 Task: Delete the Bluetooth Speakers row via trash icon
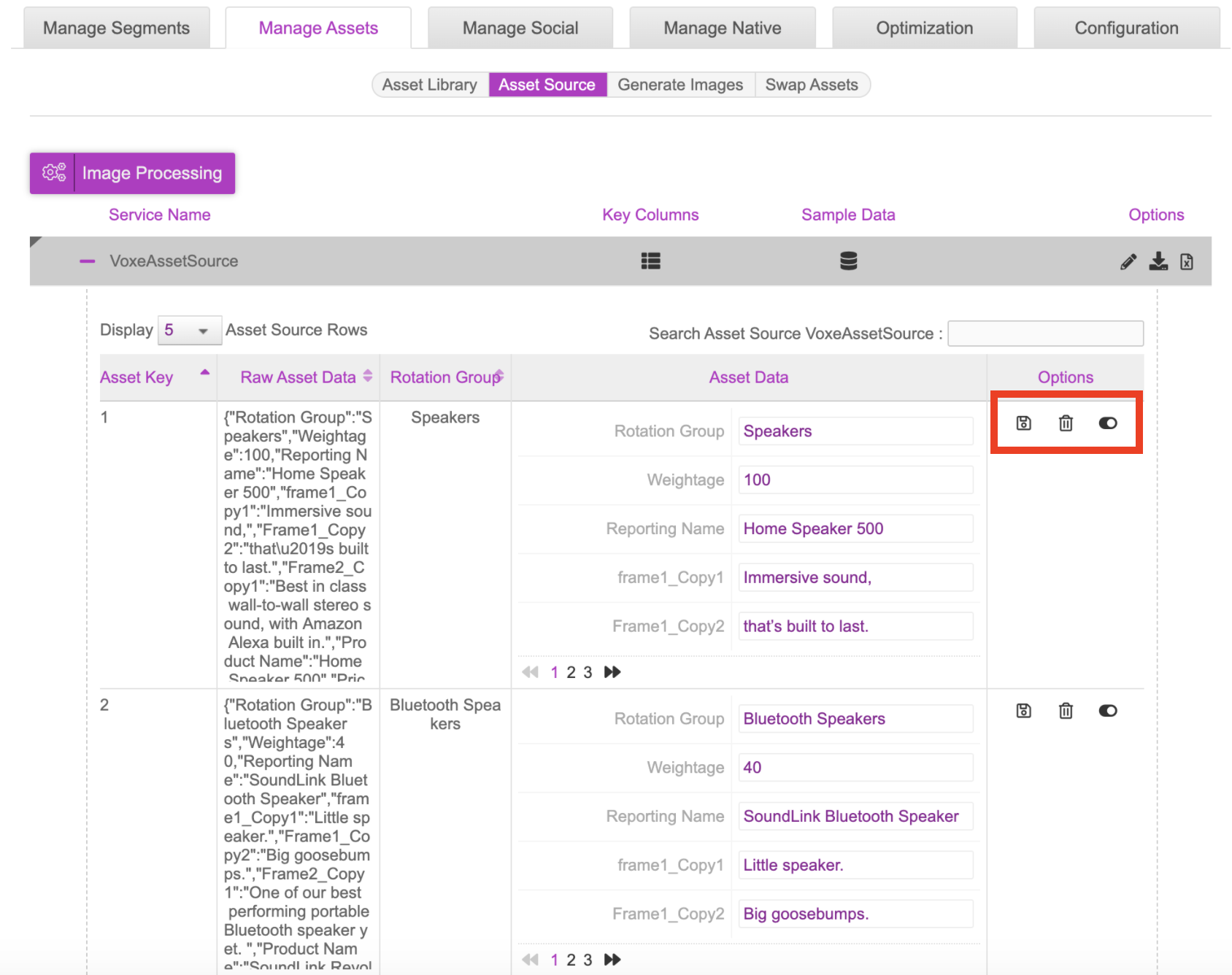pos(1066,711)
